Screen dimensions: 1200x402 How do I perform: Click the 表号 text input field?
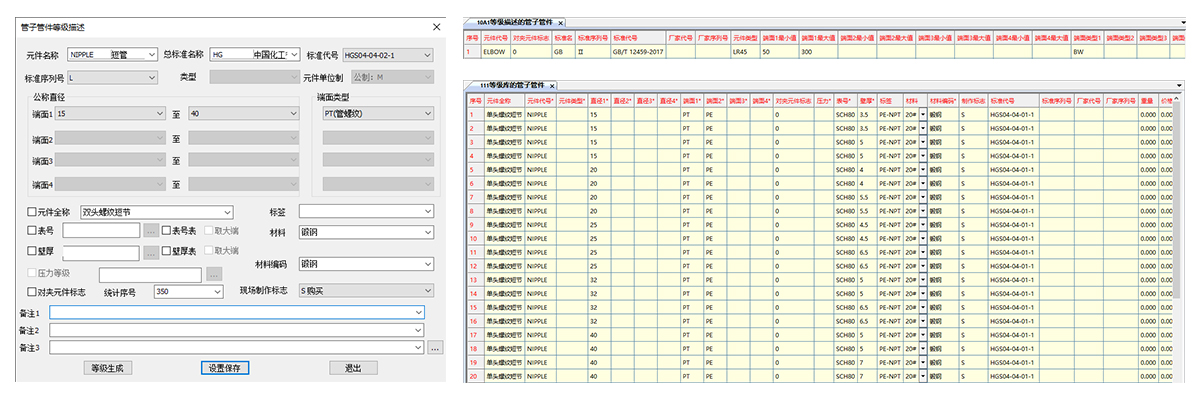(x=102, y=231)
